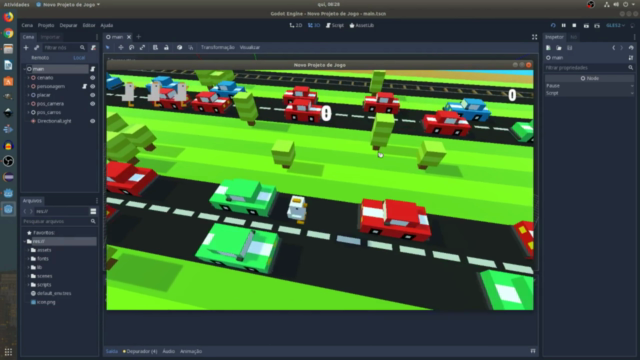Screen dimensions: 640x360
Task: Go to next edited object in Inspector
Action: coord(622,48)
